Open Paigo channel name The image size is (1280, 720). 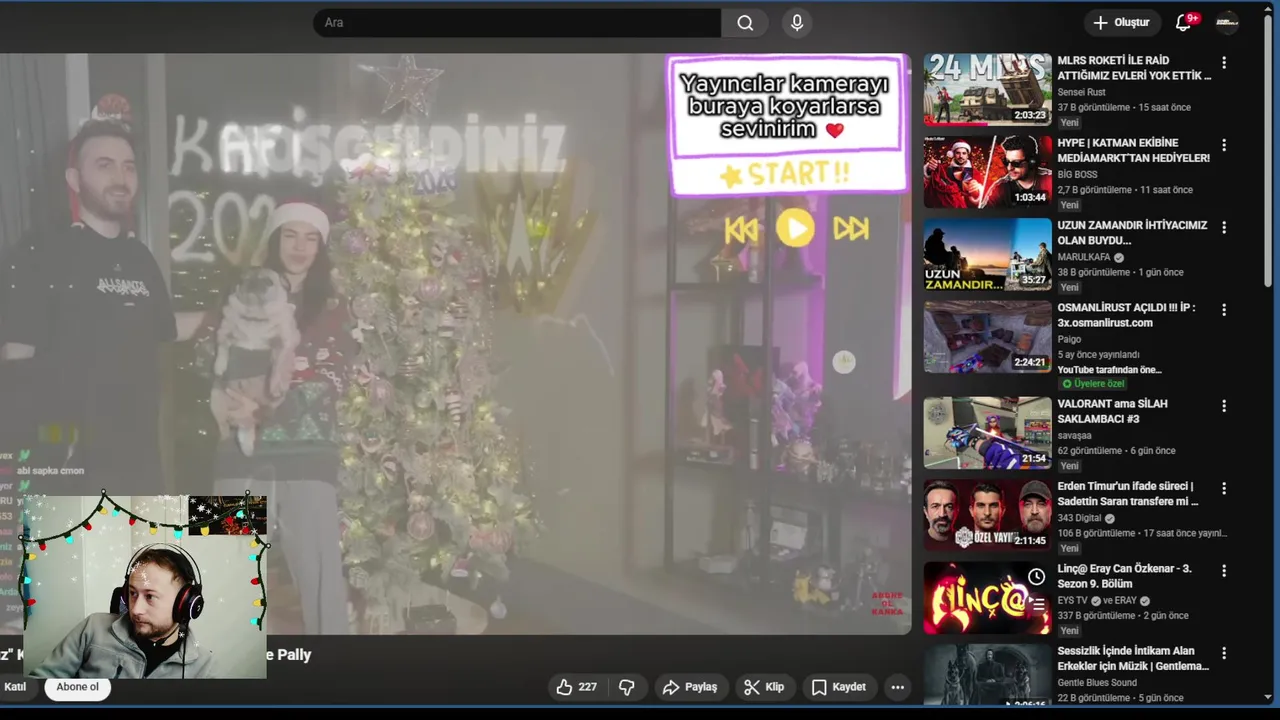[x=1070, y=339]
